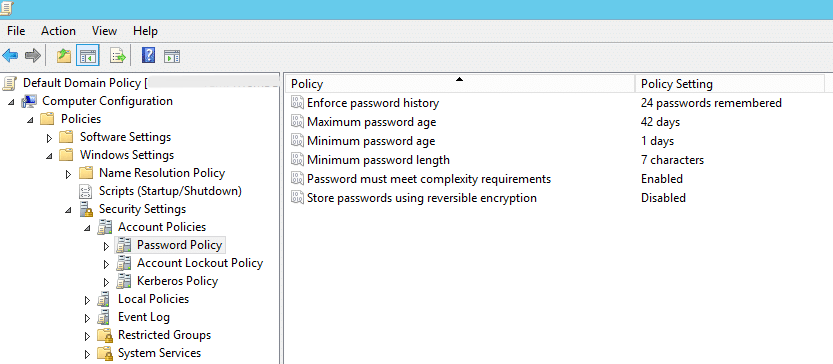This screenshot has height=364, width=833.
Task: Click the Forward arrow toolbar icon
Action: pyautogui.click(x=33, y=55)
